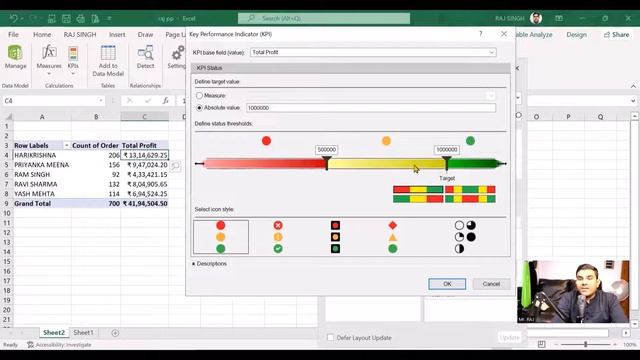Click column C header
The image size is (640, 360).
pyautogui.click(x=144, y=117)
